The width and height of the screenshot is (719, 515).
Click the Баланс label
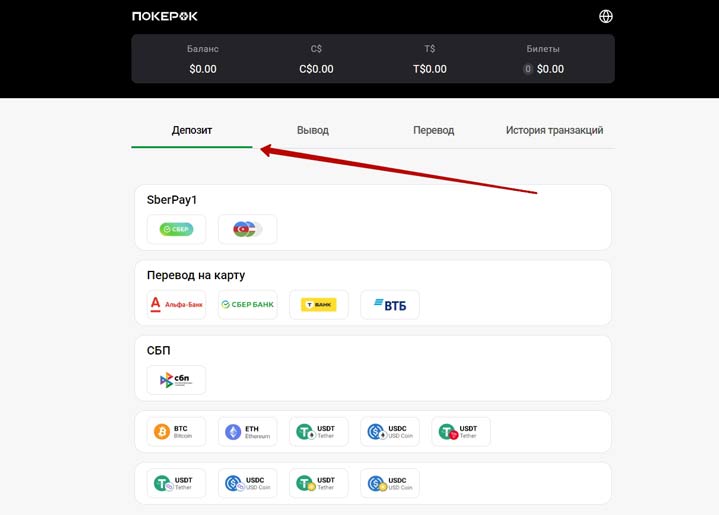click(203, 49)
